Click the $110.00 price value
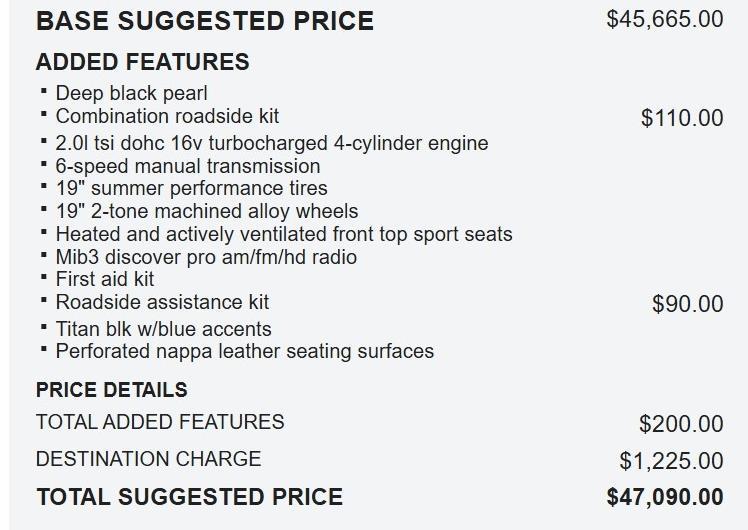This screenshot has width=748, height=530. point(681,118)
